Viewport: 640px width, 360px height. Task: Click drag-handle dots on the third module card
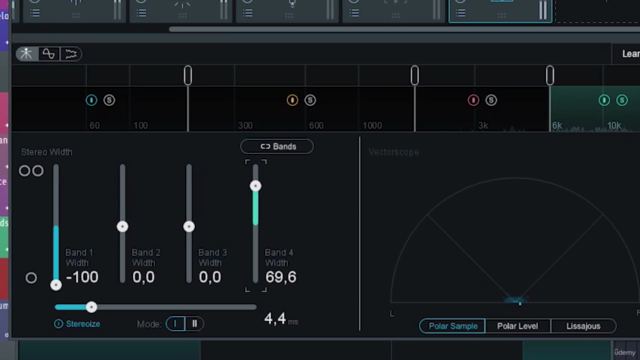pyautogui.click(x=289, y=16)
